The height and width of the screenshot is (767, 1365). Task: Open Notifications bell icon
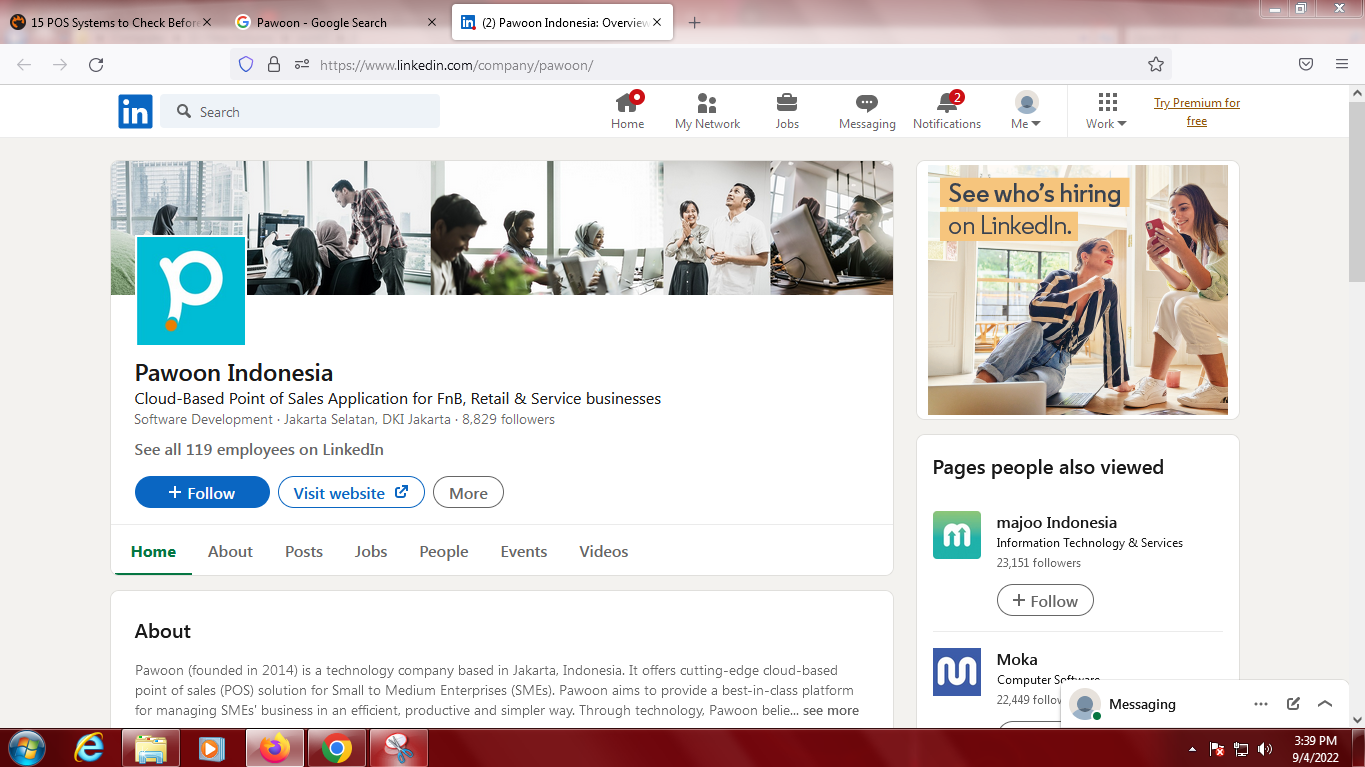coord(947,111)
